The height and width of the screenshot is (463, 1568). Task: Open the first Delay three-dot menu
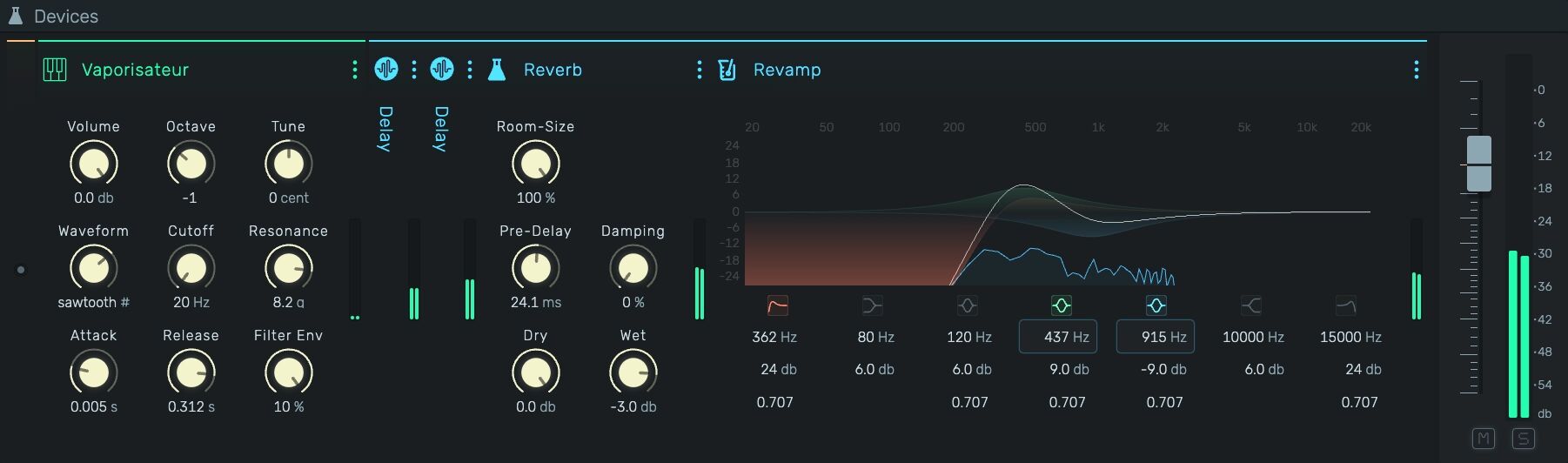coord(414,70)
